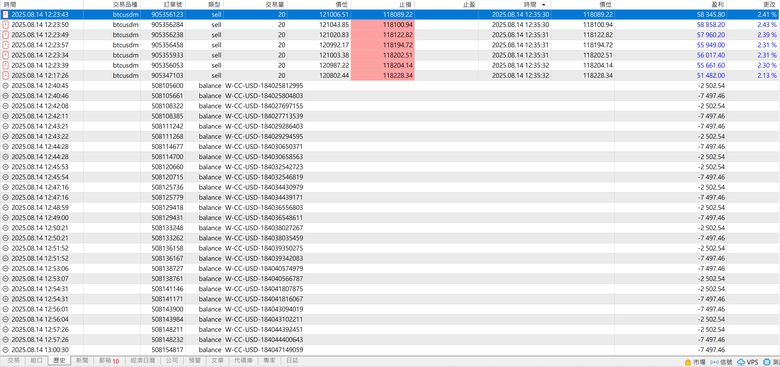Click balance icon of row 508105600

(5, 86)
